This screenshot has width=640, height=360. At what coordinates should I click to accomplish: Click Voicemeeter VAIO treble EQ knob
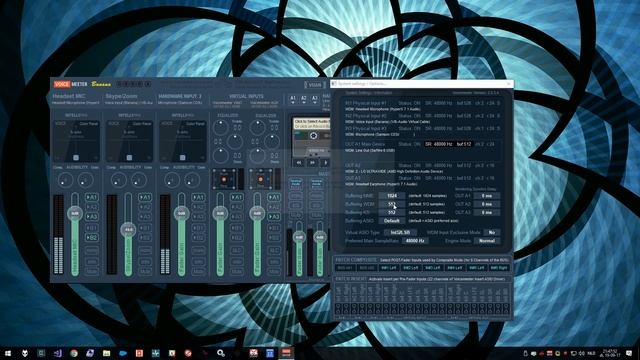221,128
